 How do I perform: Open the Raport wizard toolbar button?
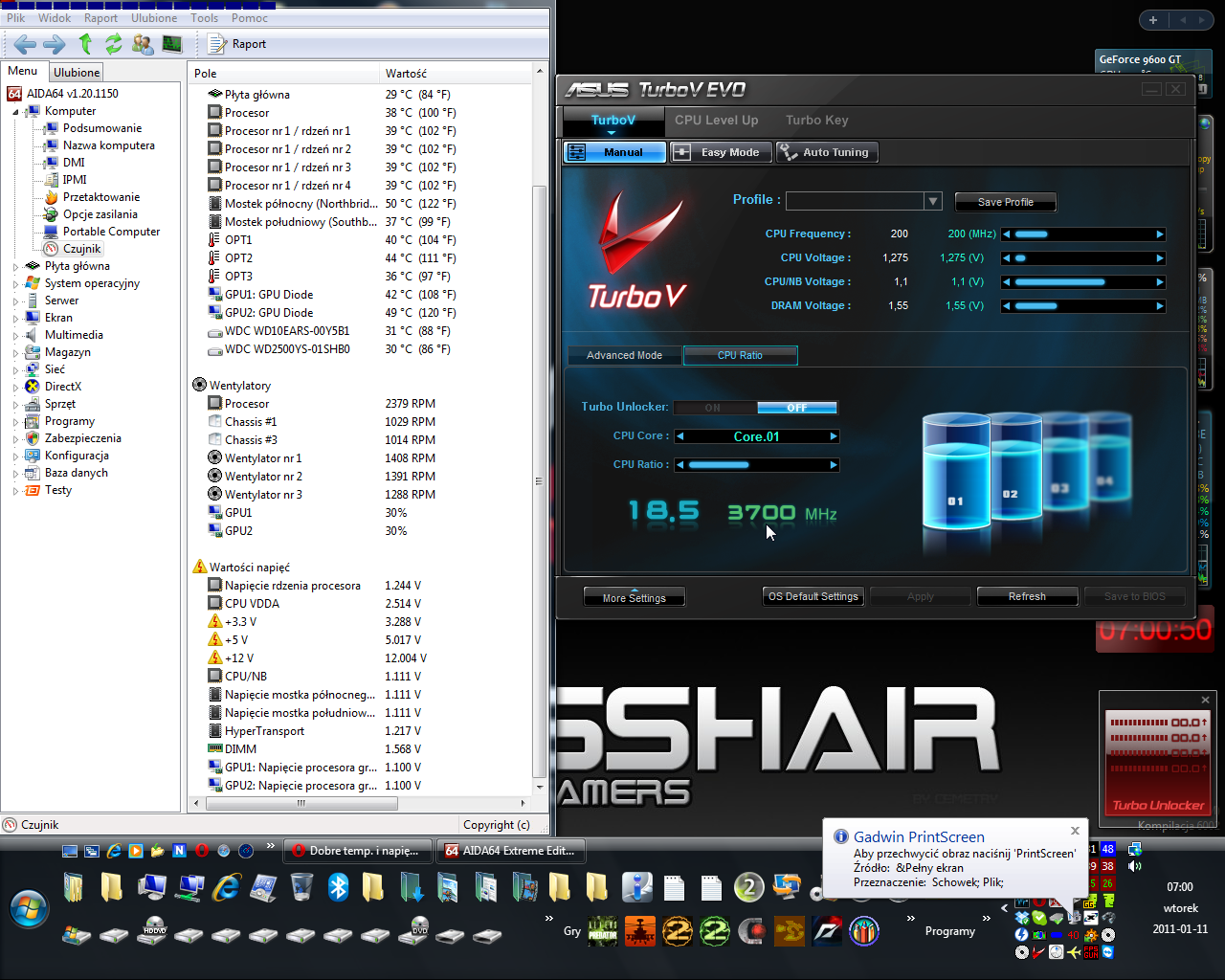point(237,44)
